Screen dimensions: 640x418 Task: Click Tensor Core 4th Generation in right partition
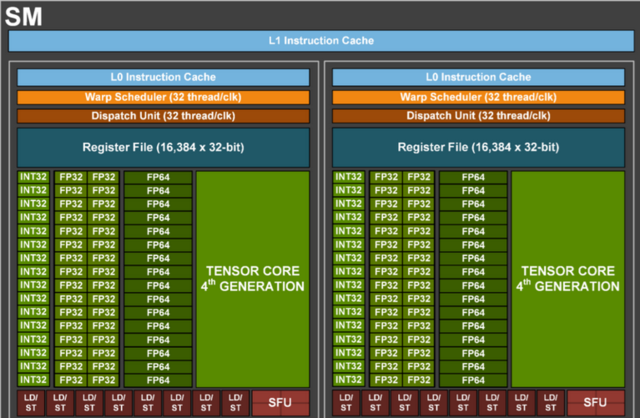coord(568,279)
